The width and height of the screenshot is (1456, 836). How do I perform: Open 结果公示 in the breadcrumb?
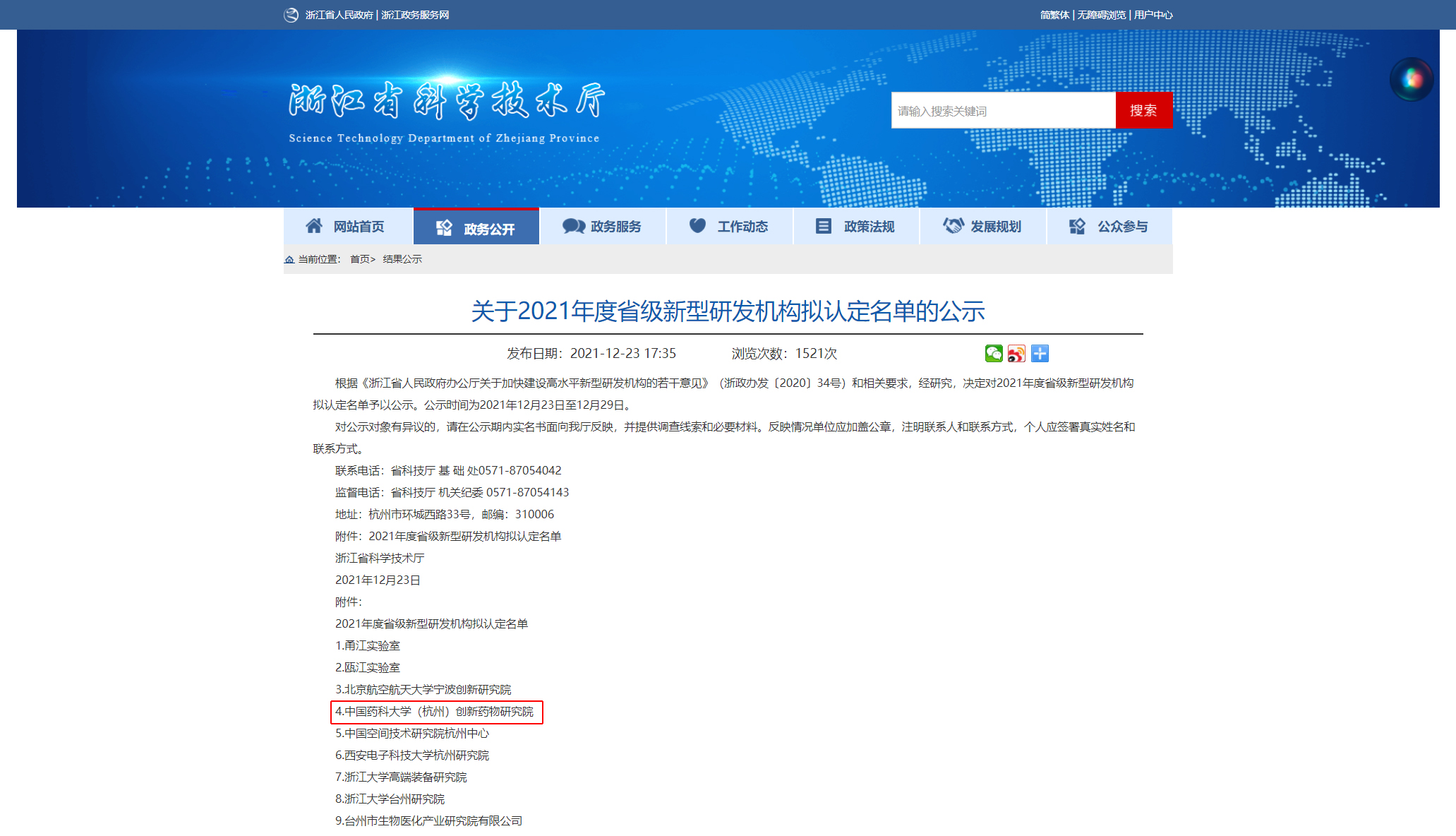pos(402,259)
